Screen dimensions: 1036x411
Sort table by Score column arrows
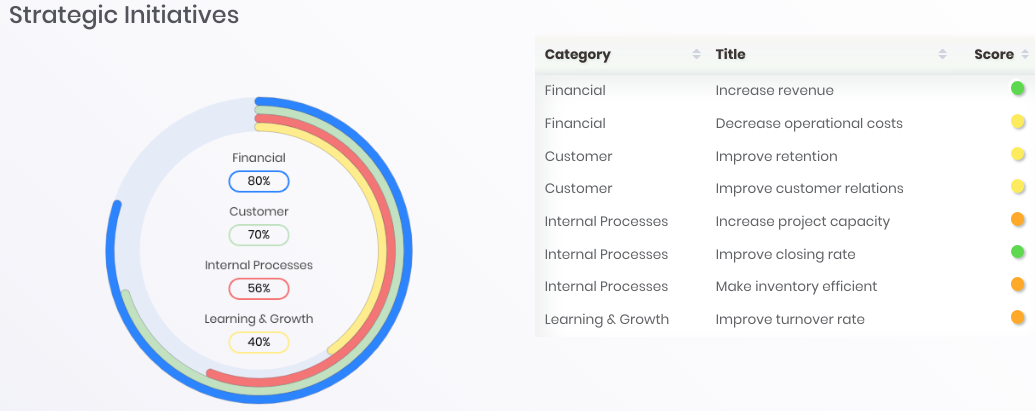point(1024,55)
